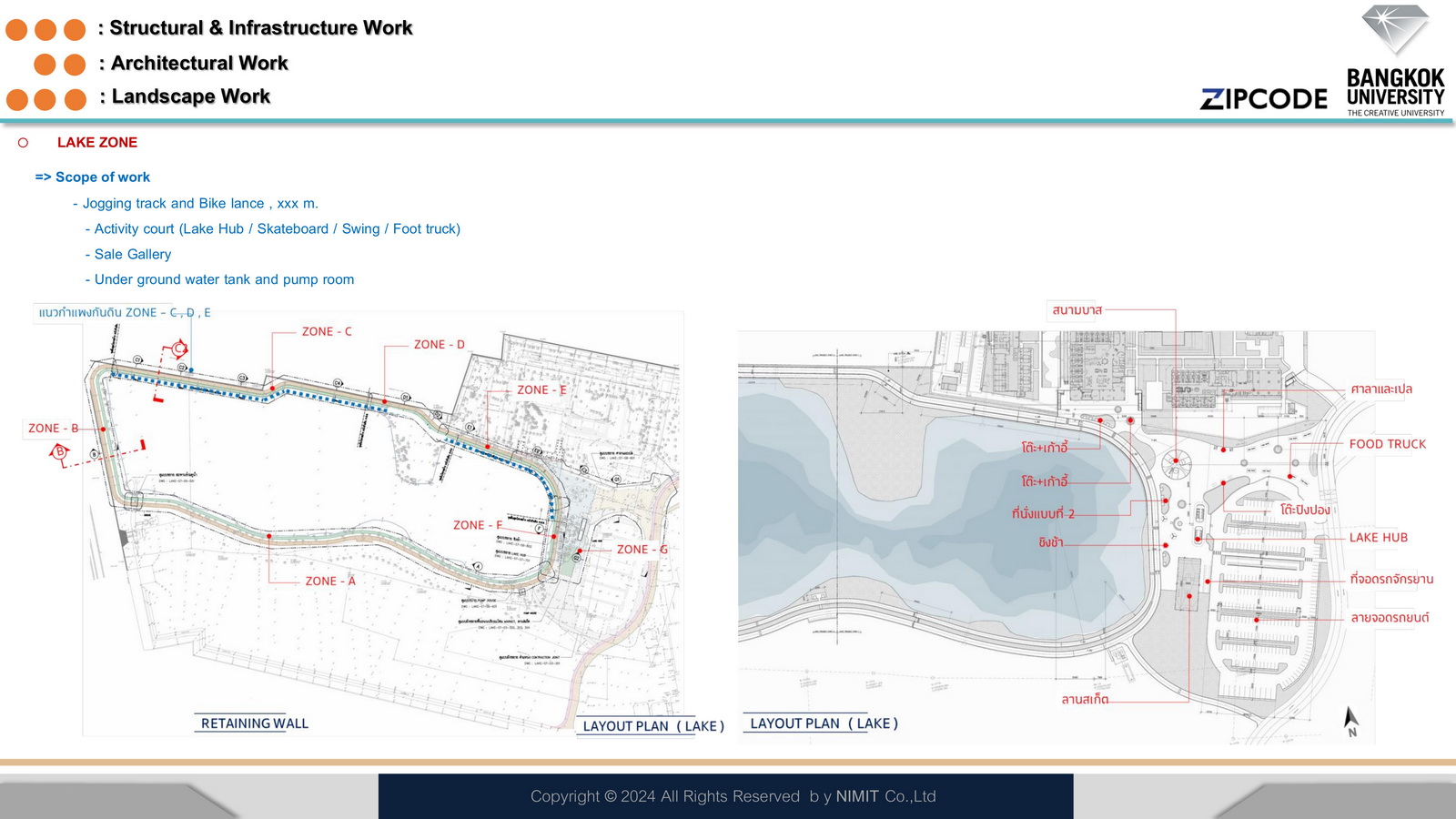The height and width of the screenshot is (819, 1456).
Task: Click the hollow red bullet beside LAKE ZONE
Action: pyautogui.click(x=24, y=143)
